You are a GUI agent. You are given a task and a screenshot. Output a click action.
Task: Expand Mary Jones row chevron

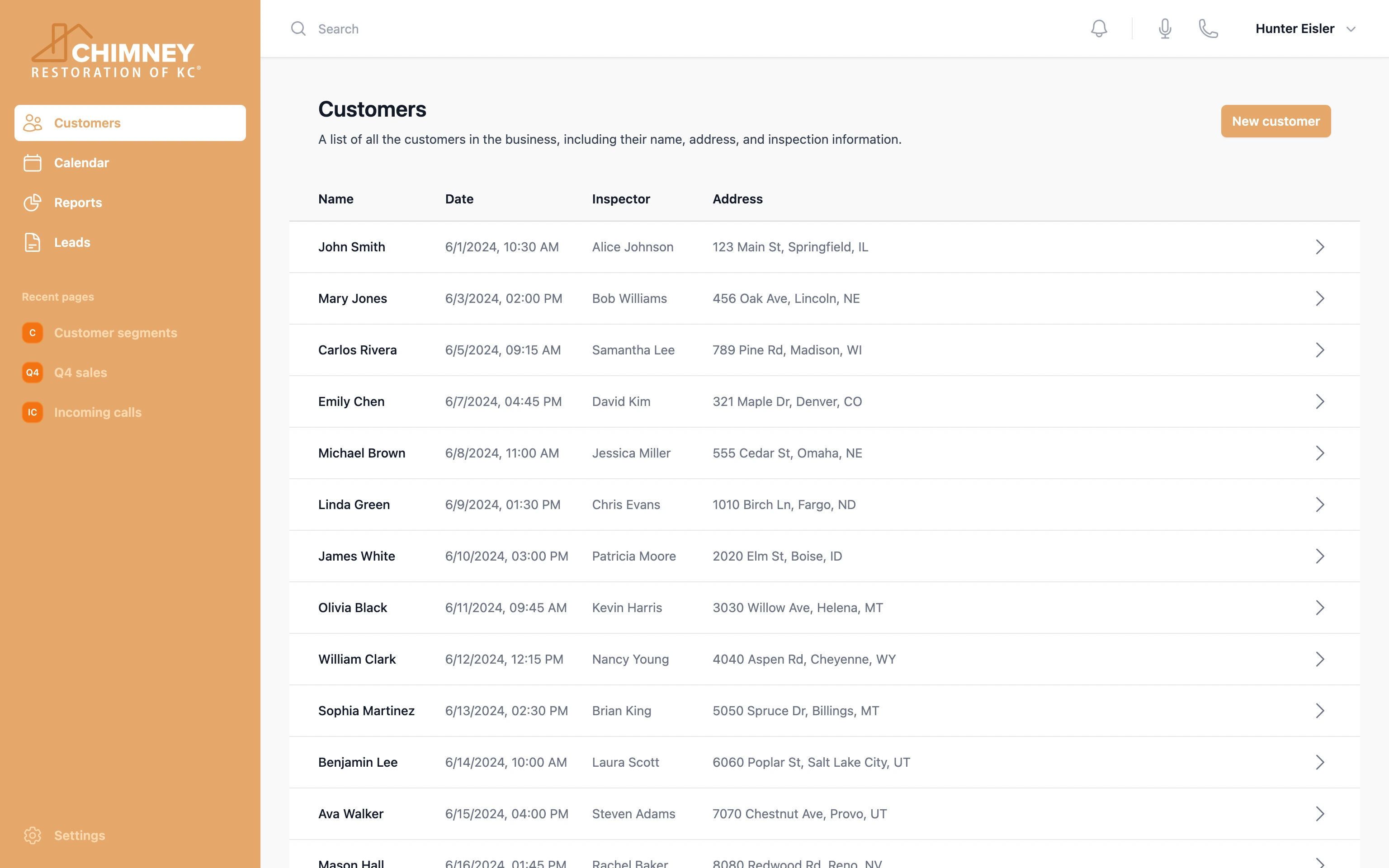(x=1319, y=298)
